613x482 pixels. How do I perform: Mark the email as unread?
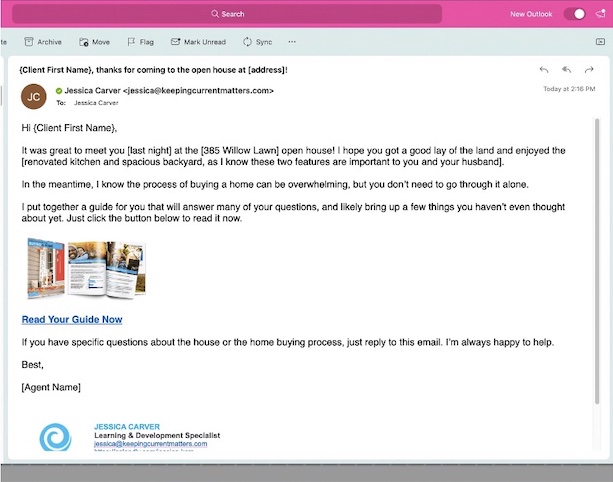(x=198, y=42)
